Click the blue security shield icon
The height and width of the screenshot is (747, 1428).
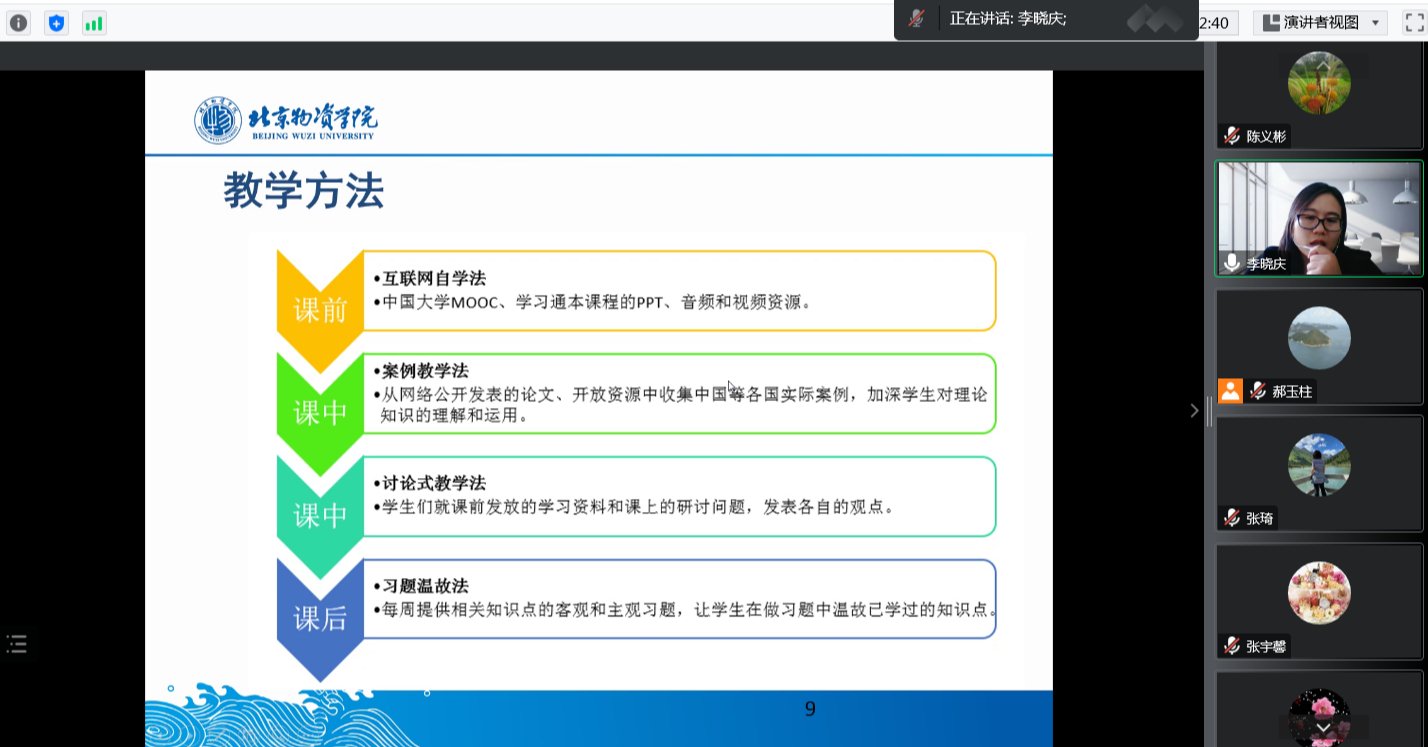[57, 23]
